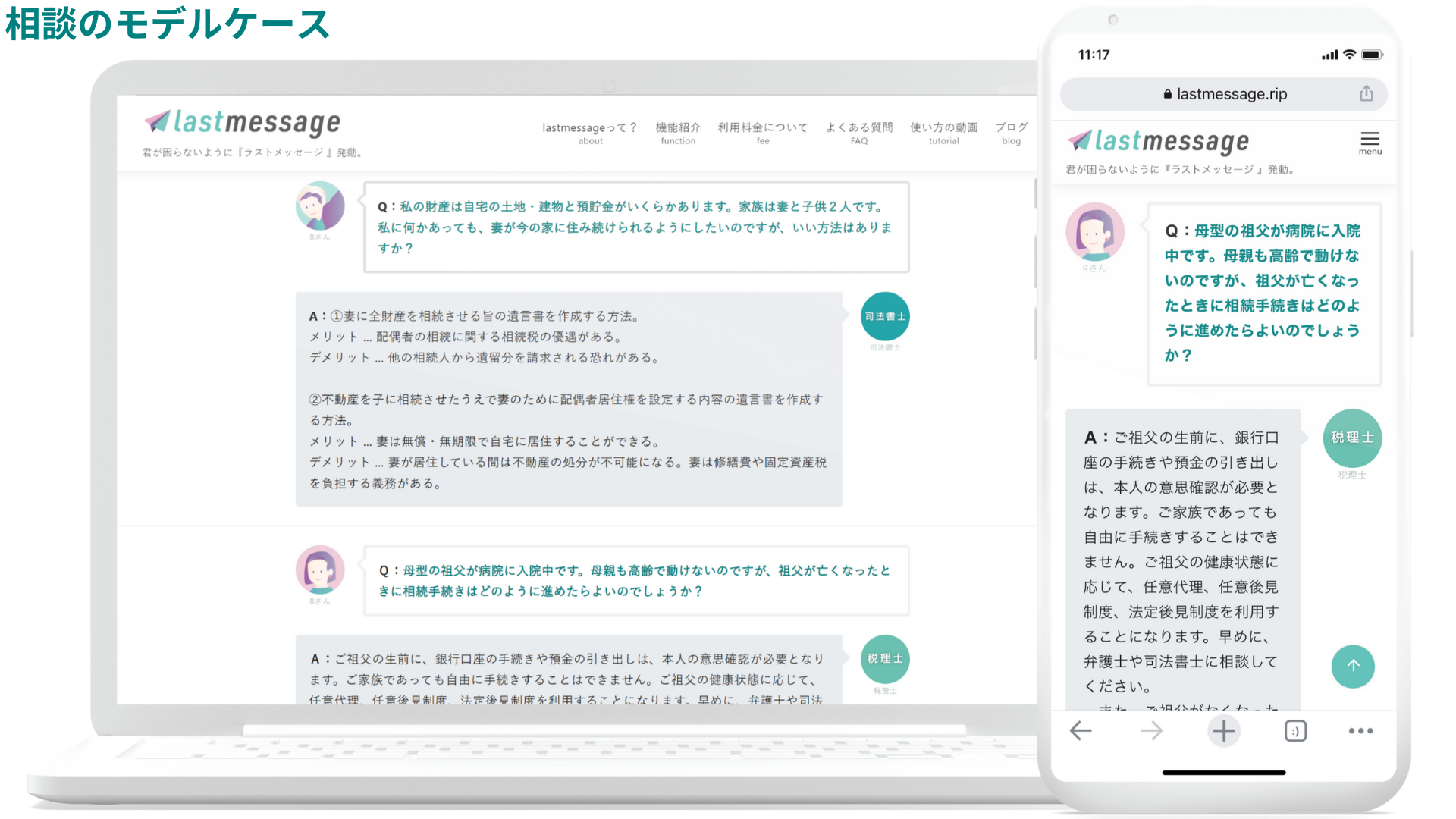Click the 司法書士 round badge
The image size is (1456, 819).
pos(885,316)
